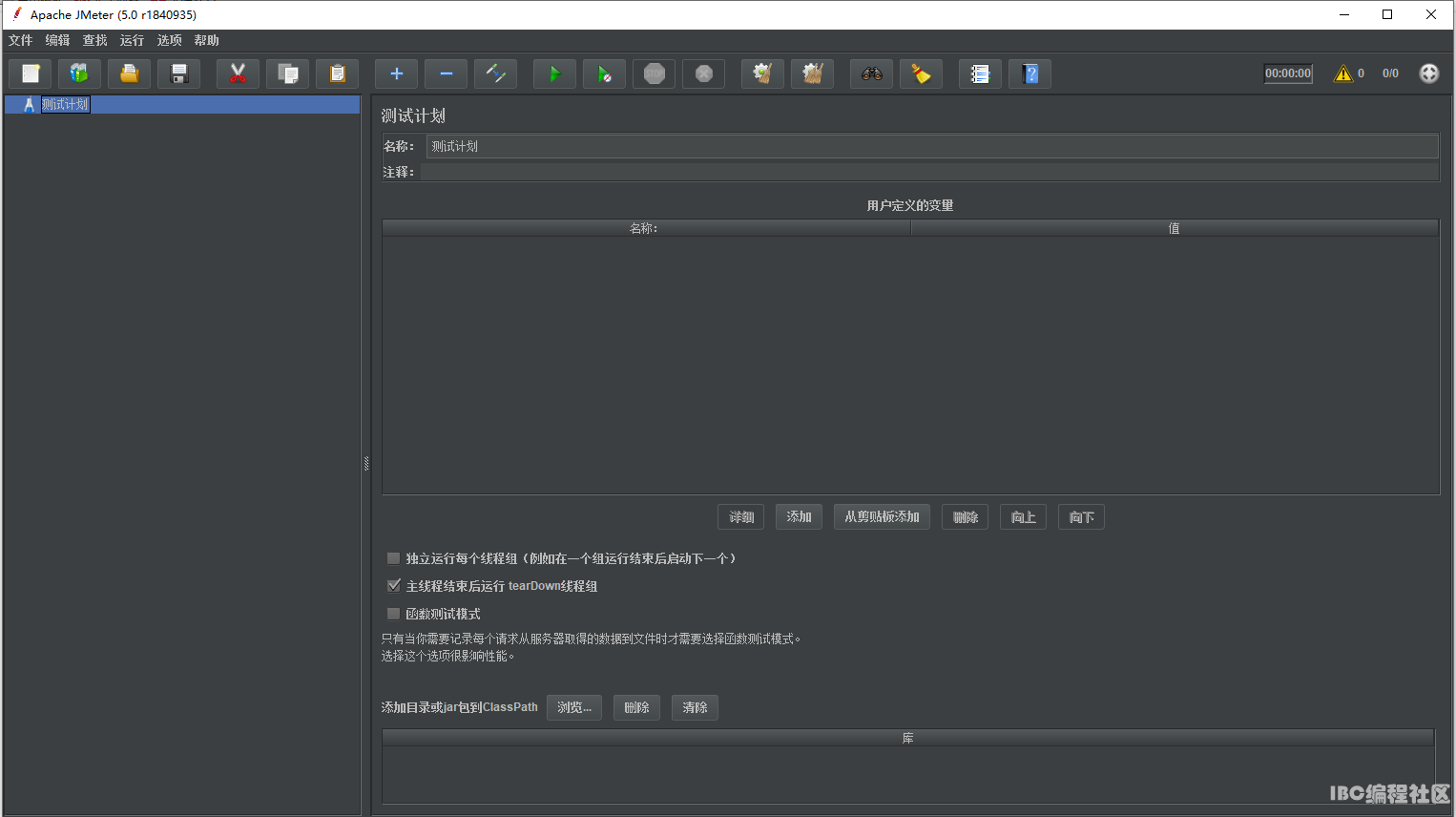
Task: Click the Paste clipboard icon
Action: coord(337,73)
